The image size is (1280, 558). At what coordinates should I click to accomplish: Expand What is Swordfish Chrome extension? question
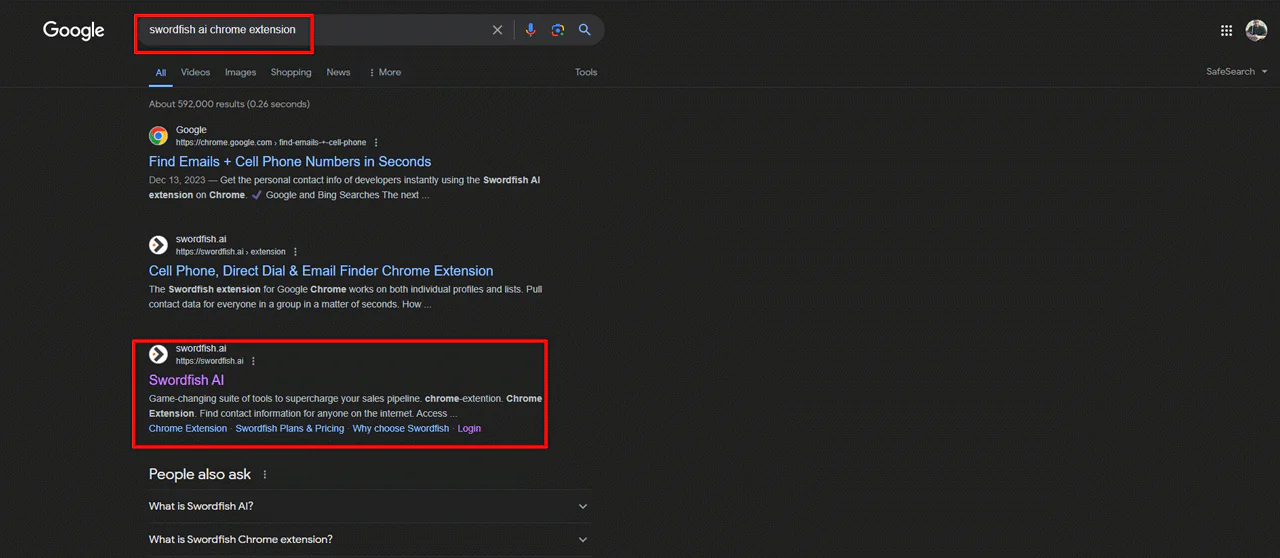click(x=370, y=540)
